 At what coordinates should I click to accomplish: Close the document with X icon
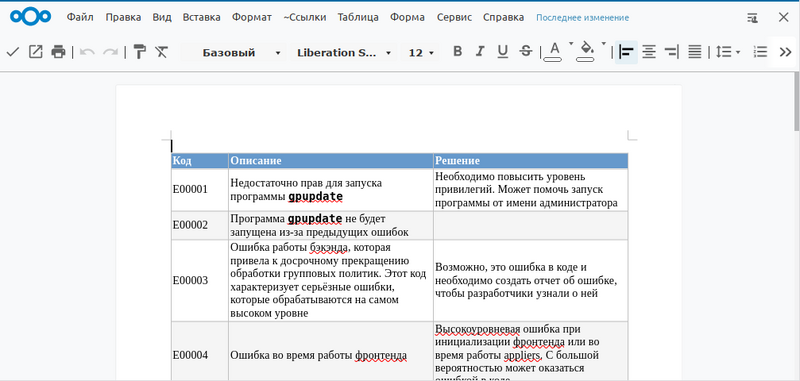tap(784, 17)
